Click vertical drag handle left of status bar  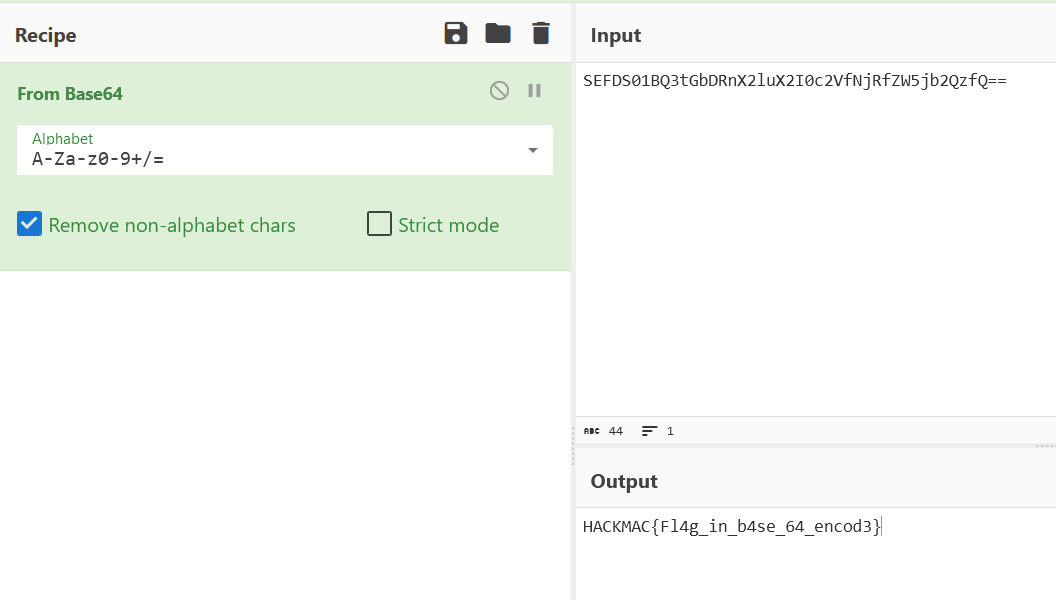573,432
